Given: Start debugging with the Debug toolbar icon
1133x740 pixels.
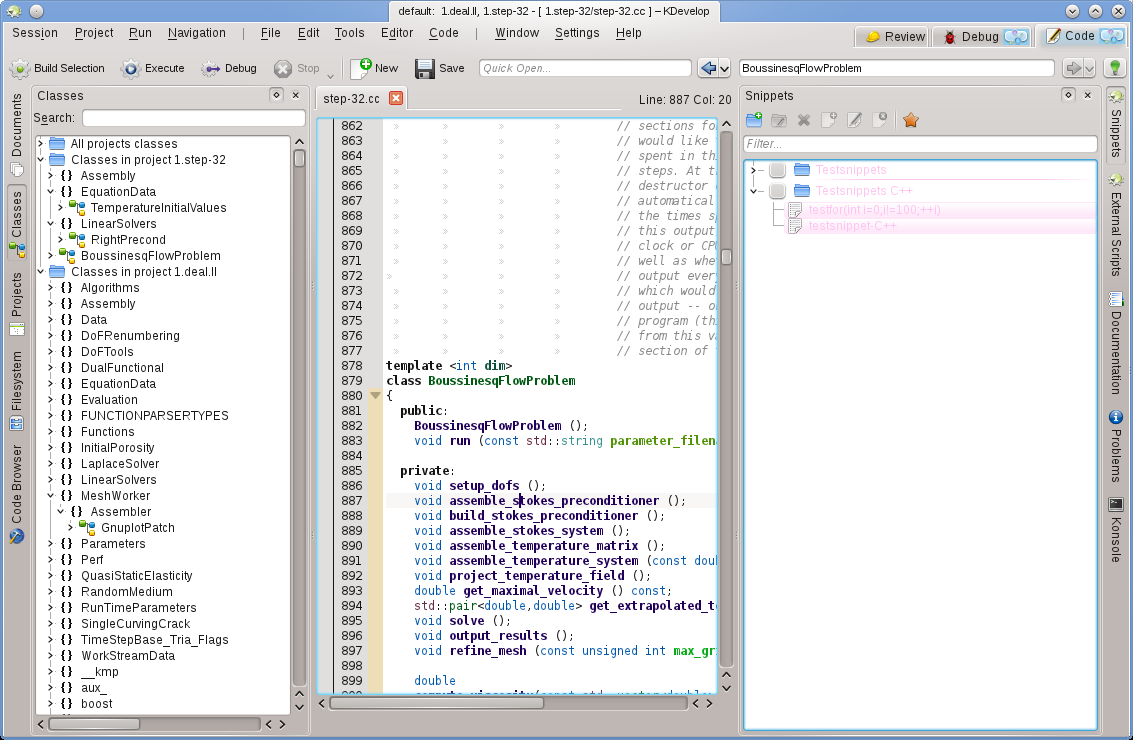Looking at the screenshot, I should 210,69.
